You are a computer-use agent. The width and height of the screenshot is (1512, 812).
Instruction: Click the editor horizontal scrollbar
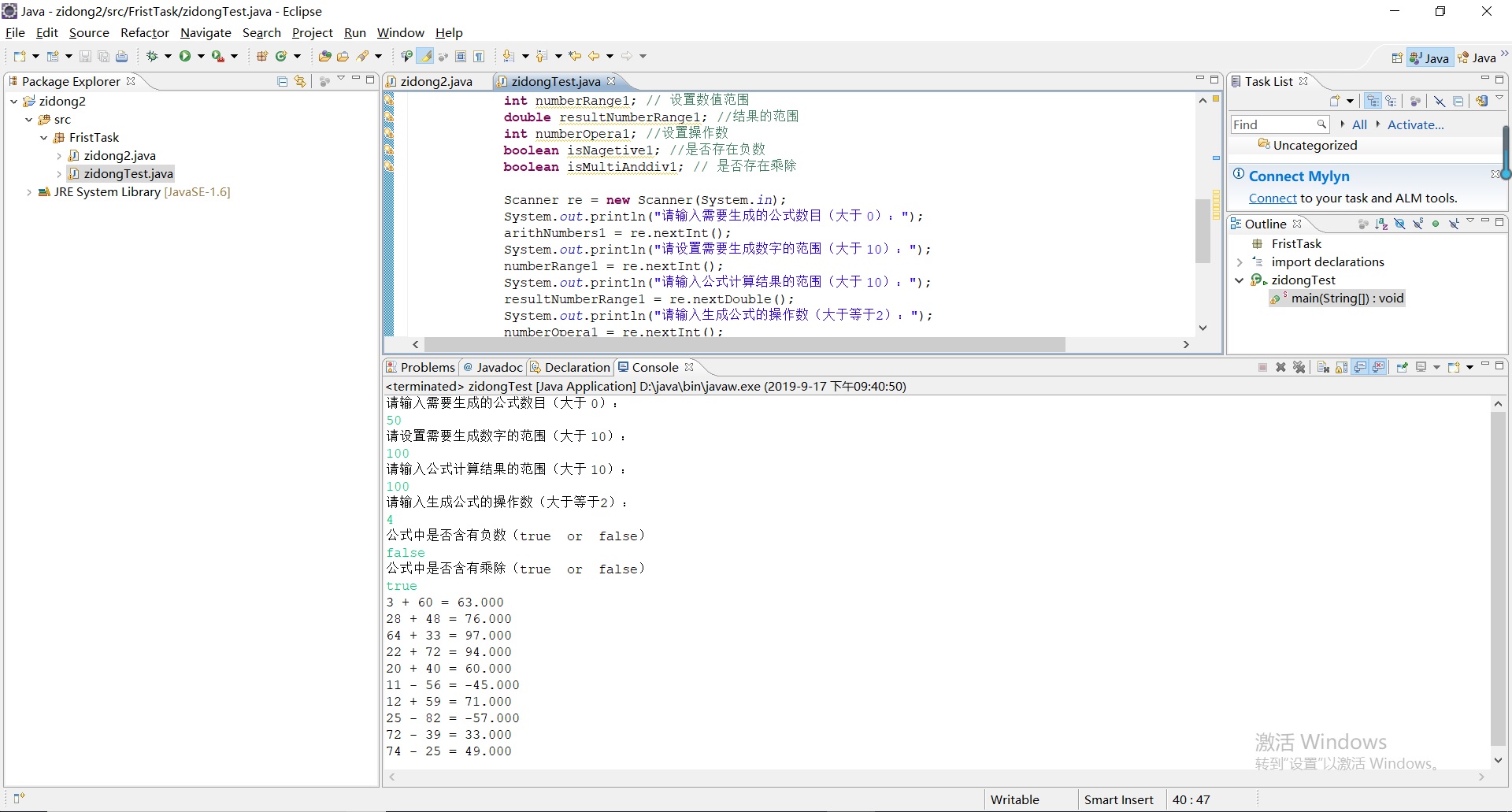coord(744,345)
